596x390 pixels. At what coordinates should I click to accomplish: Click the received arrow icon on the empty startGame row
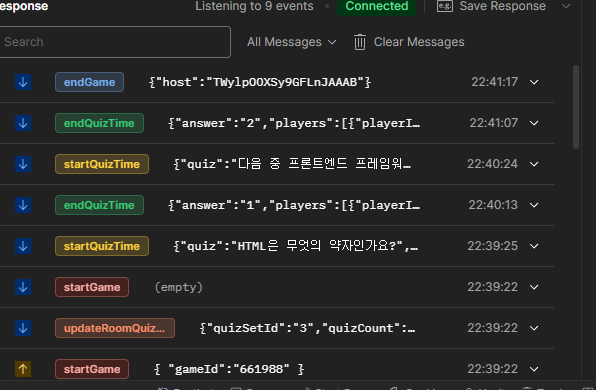[x=23, y=287]
